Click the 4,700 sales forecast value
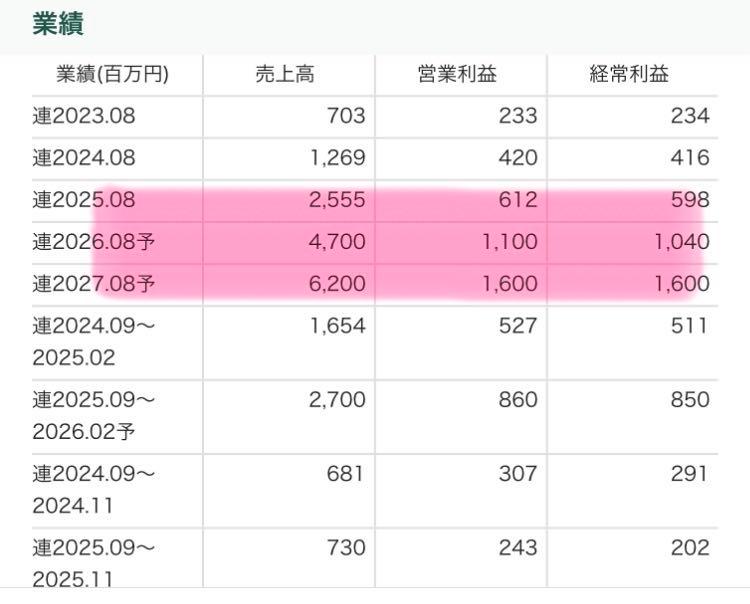Viewport: 750px width, 604px height. coord(338,242)
